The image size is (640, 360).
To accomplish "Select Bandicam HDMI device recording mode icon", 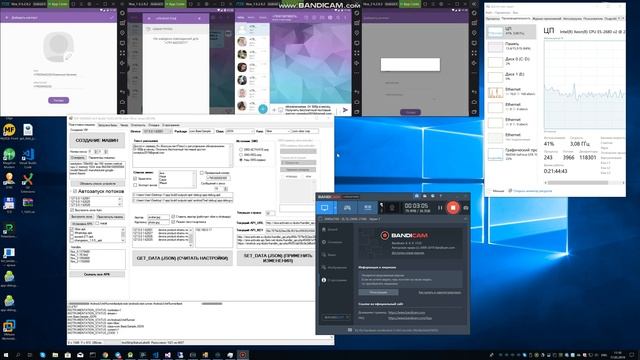I will 367,208.
